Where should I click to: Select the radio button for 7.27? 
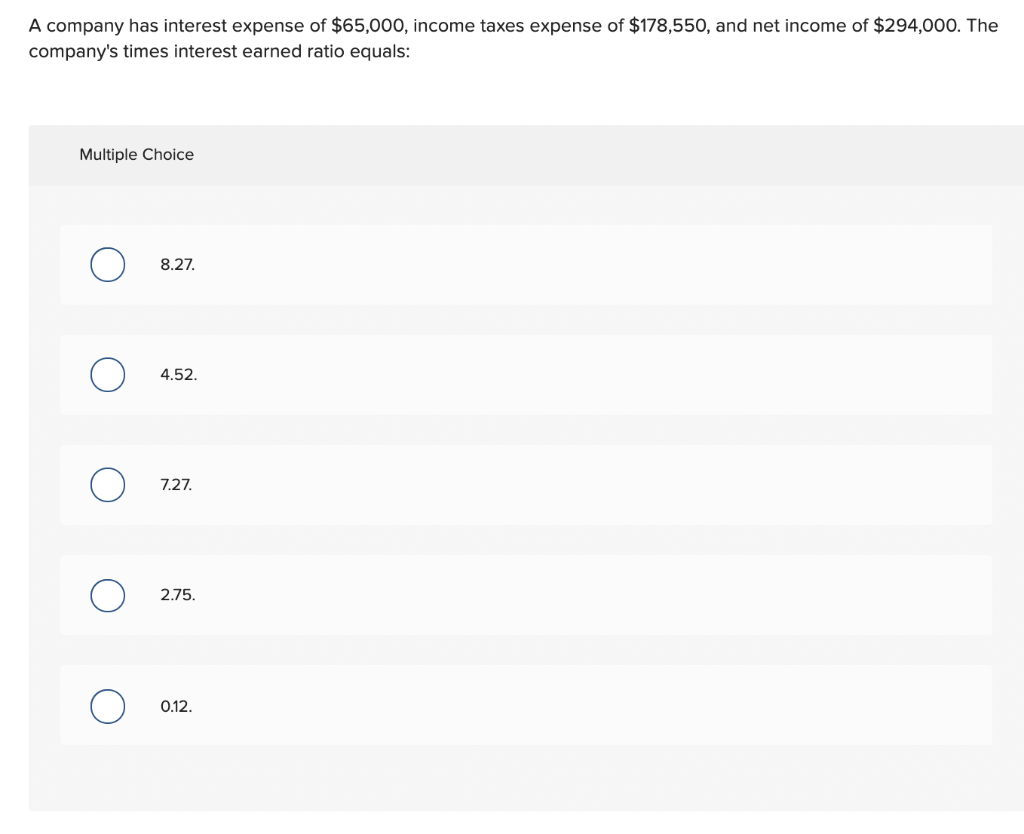click(107, 485)
